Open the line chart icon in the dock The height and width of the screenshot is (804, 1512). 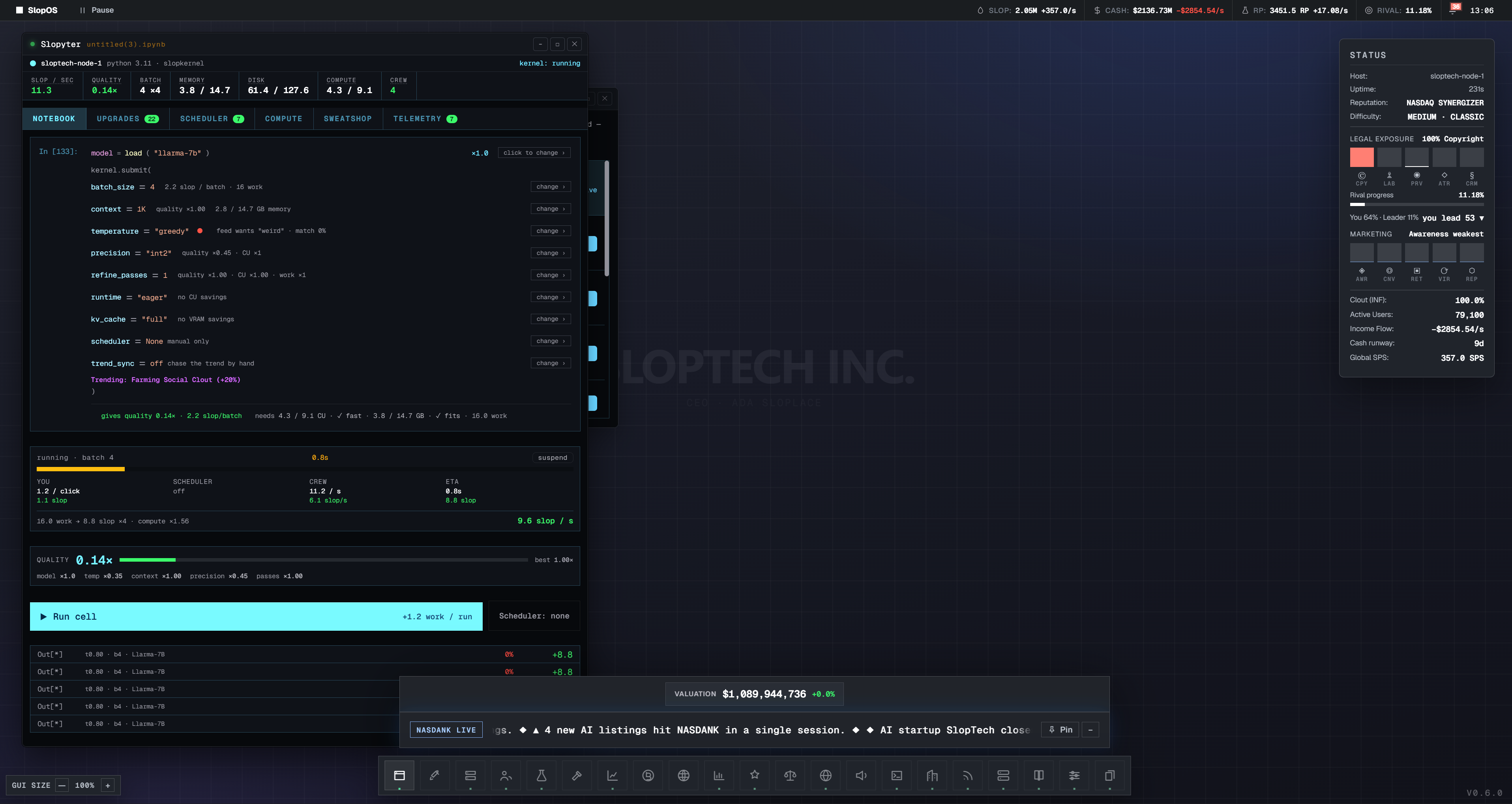pos(612,775)
